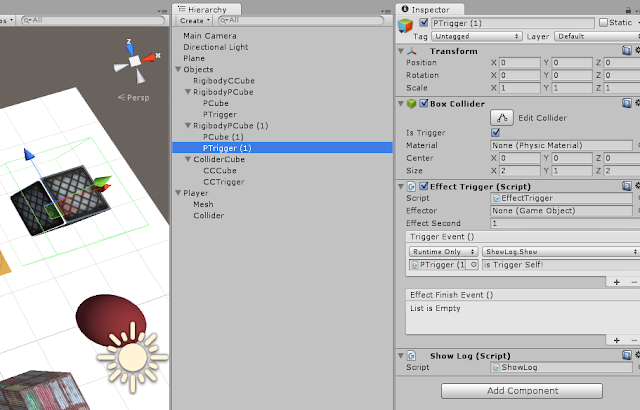Click the Show Log script help icon
Viewport: 640px width, 410px height.
click(x=627, y=355)
